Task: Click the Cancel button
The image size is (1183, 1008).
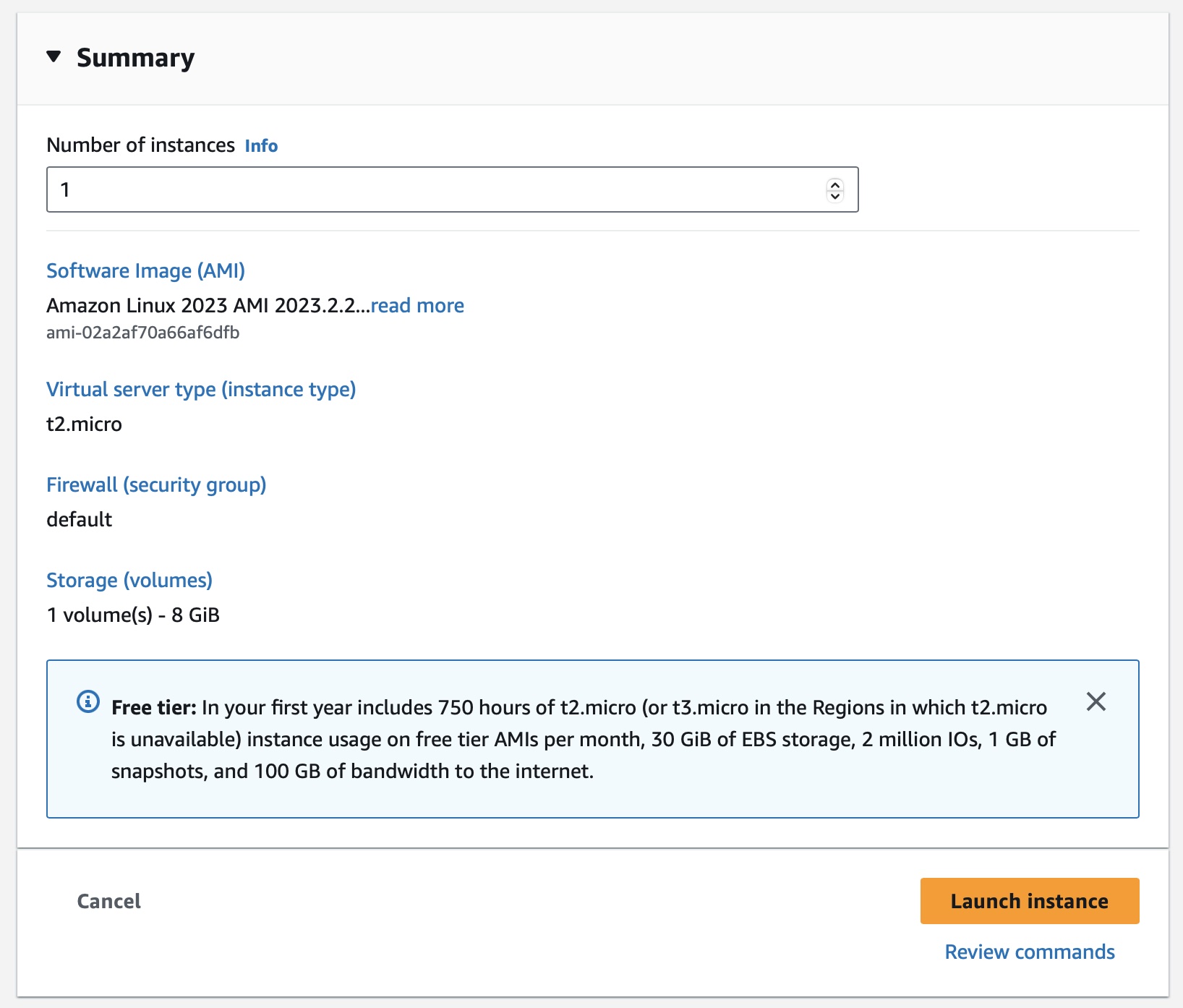Action: pyautogui.click(x=108, y=901)
